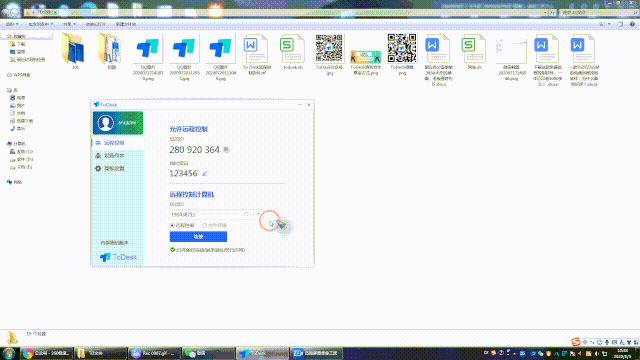Click the blue connect button

coord(198,237)
